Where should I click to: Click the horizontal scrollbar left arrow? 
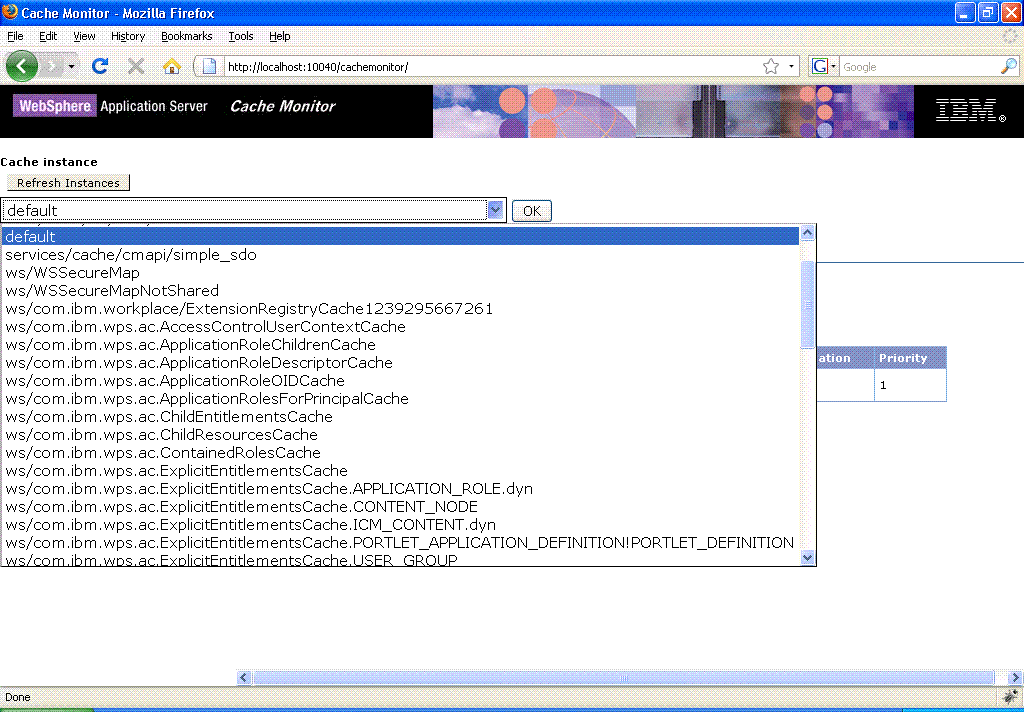click(244, 677)
